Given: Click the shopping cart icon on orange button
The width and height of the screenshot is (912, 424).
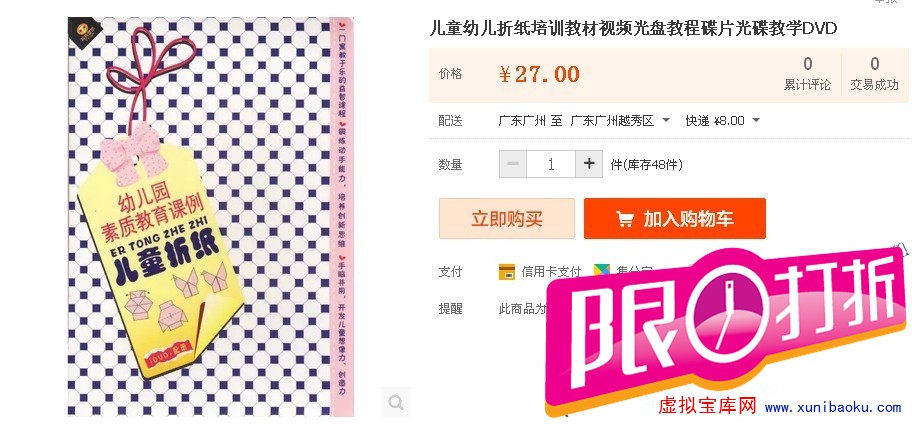Looking at the screenshot, I should 625,219.
